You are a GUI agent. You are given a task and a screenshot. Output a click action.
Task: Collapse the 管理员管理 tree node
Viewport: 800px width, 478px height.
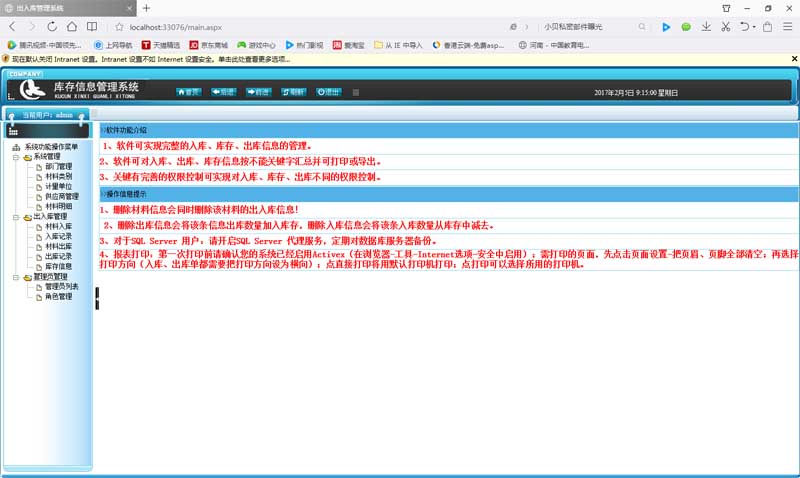16,277
